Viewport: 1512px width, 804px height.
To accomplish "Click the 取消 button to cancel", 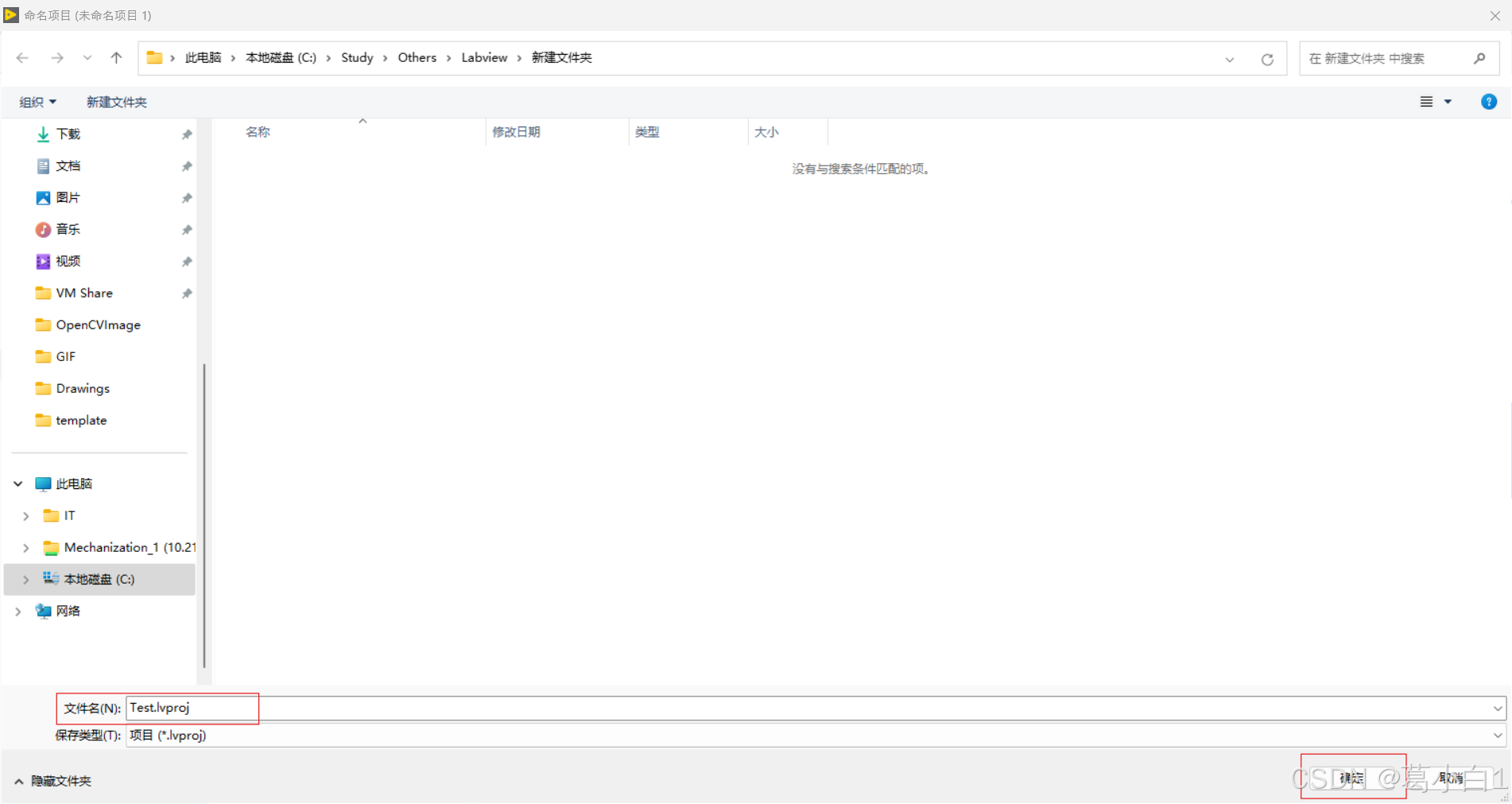I will coord(1452,778).
